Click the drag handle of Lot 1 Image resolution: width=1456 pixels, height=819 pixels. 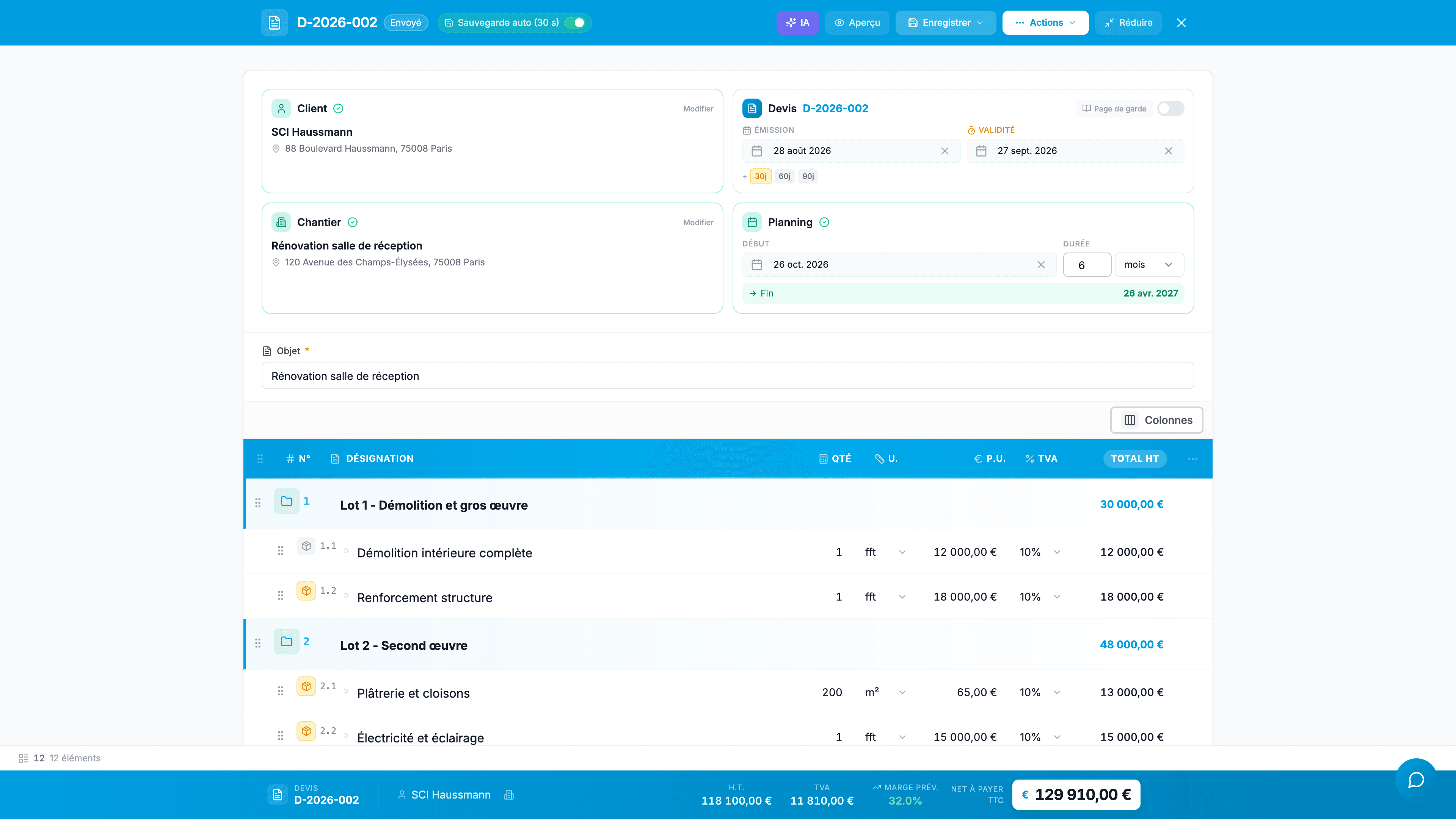click(258, 502)
